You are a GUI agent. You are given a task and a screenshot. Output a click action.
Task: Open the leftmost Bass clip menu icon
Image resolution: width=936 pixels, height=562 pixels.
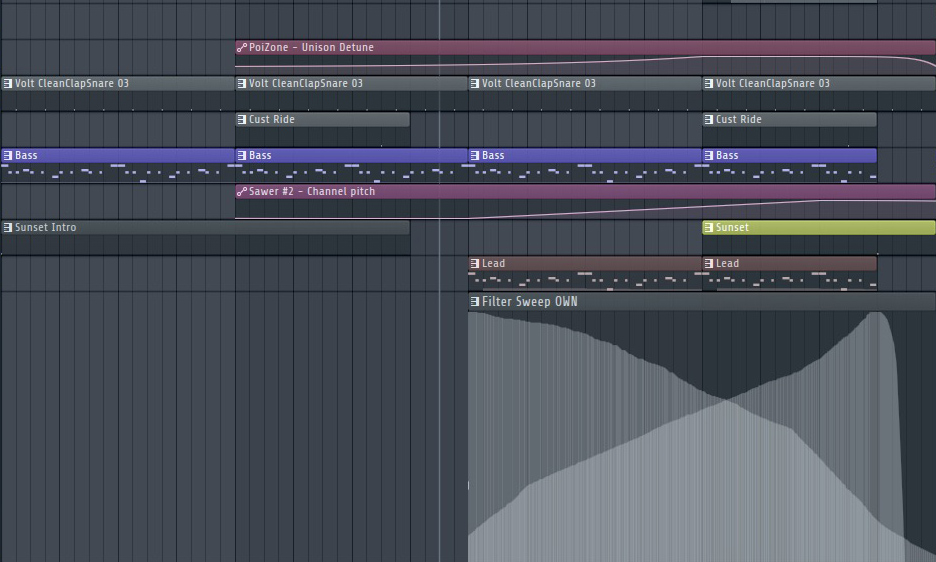[x=8, y=155]
